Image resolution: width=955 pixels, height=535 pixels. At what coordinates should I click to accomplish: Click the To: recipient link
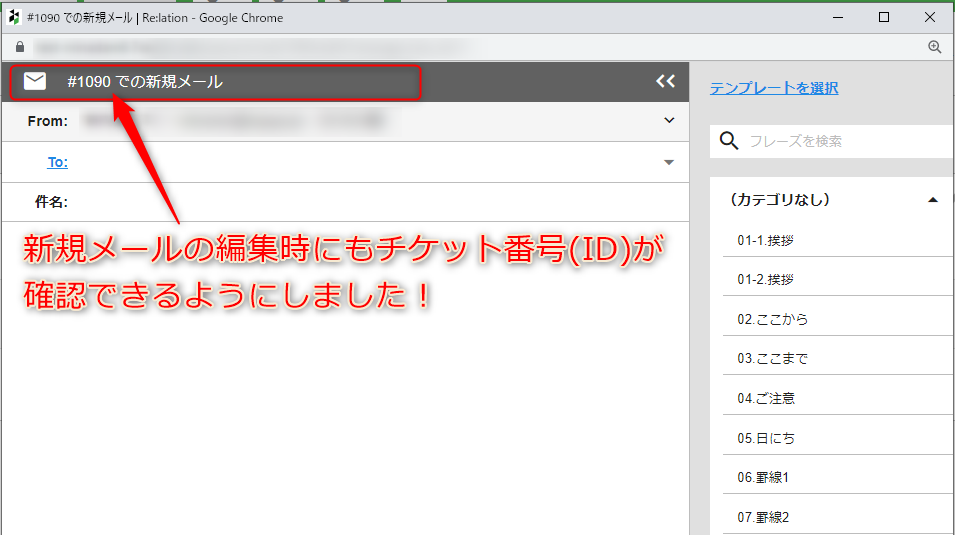coord(57,162)
